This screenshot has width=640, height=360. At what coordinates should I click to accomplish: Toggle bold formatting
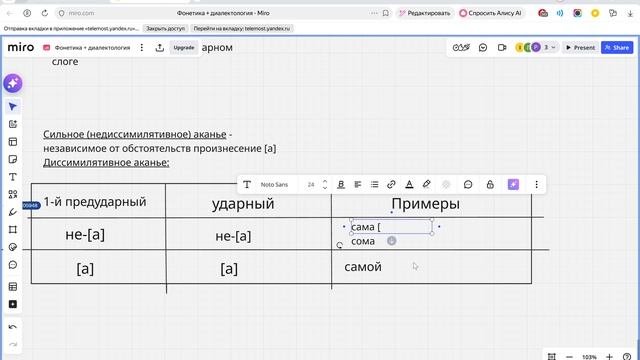(x=341, y=184)
